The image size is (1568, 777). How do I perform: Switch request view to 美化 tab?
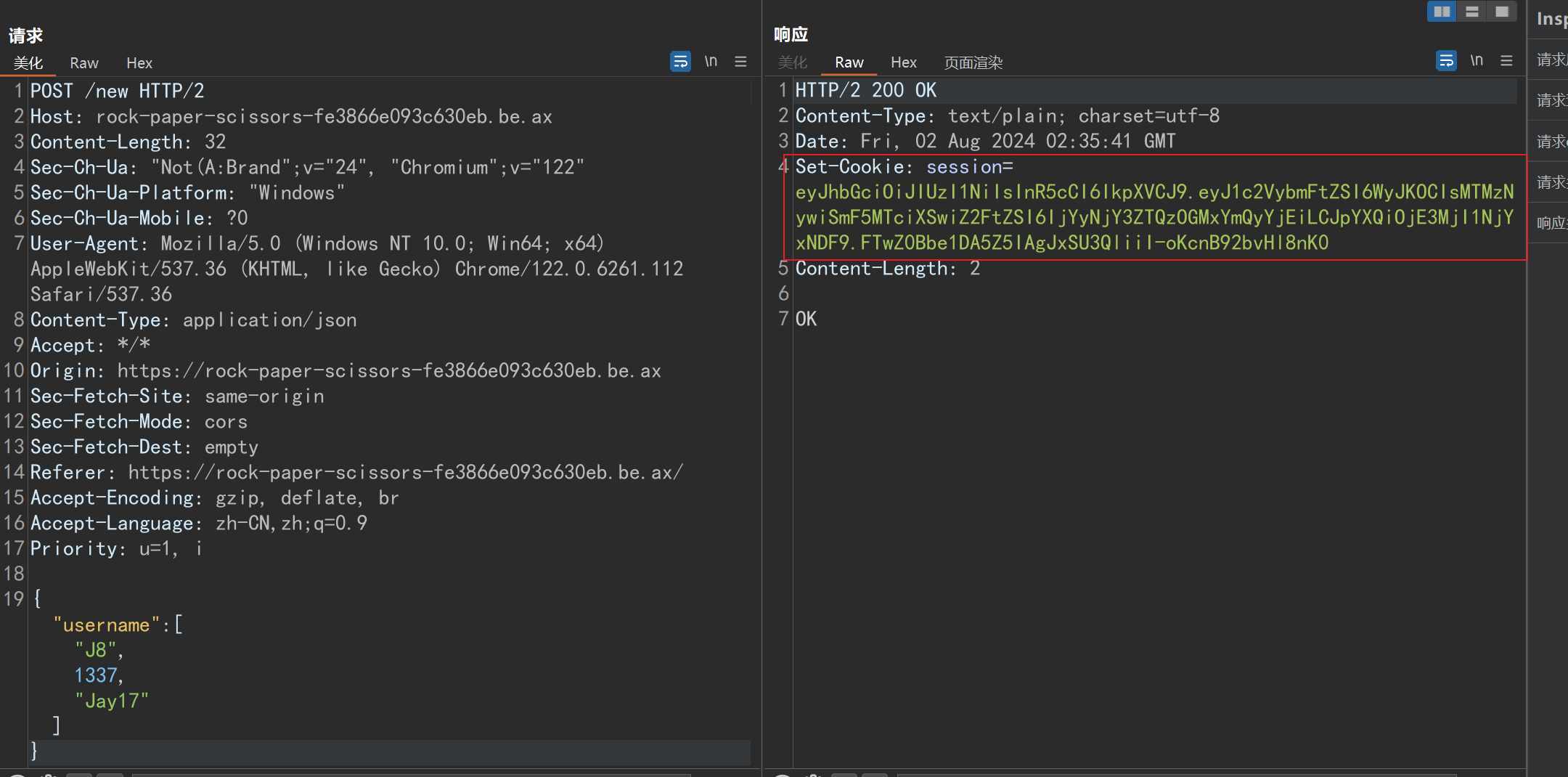coord(28,63)
